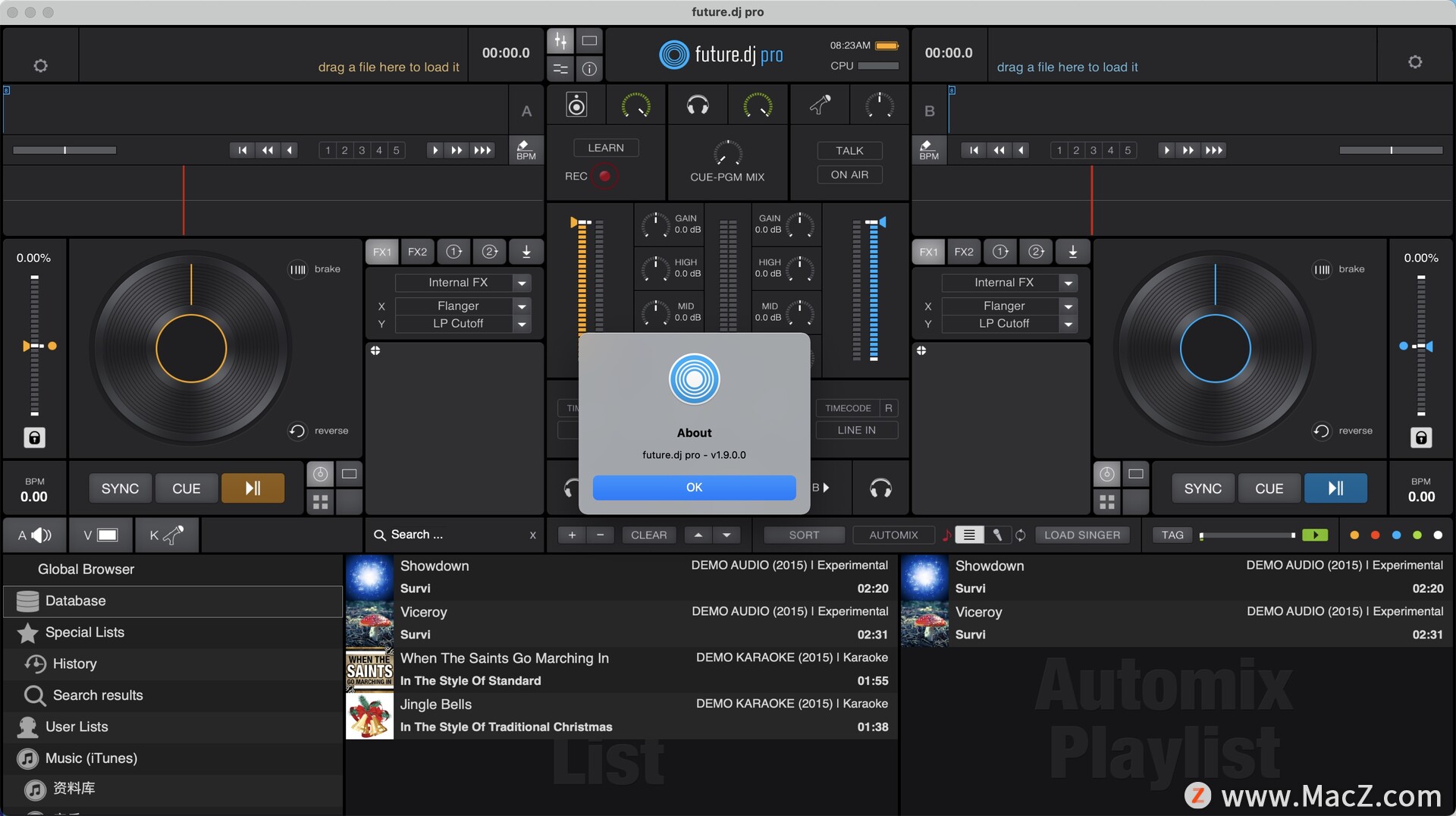Click the AUTOMIX button

893,535
